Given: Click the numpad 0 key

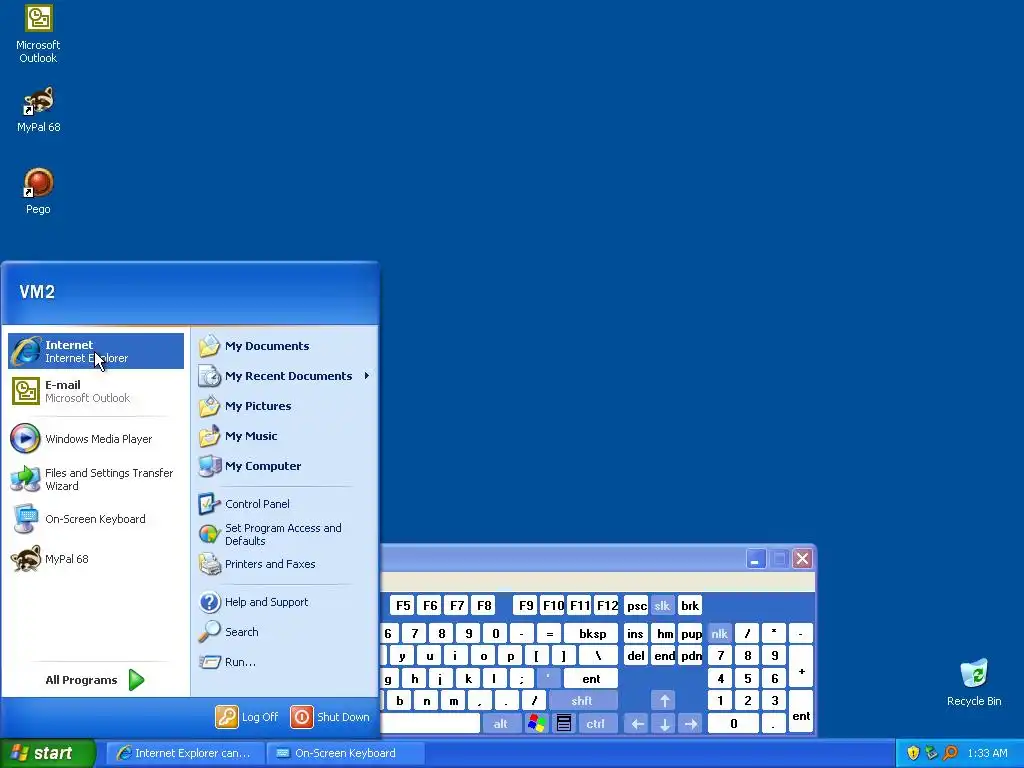Looking at the screenshot, I should click(733, 724).
